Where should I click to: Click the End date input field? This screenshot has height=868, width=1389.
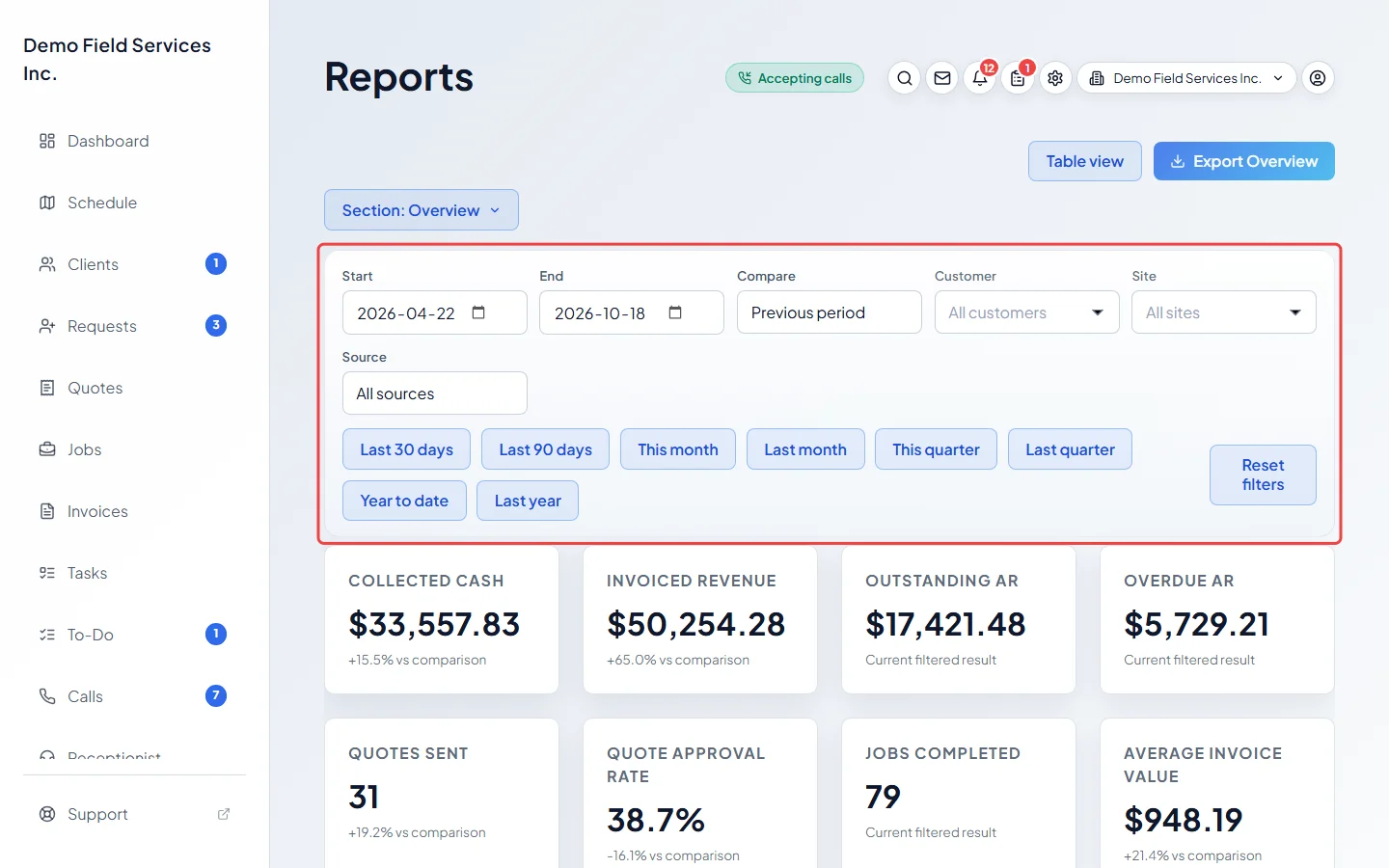coord(631,312)
